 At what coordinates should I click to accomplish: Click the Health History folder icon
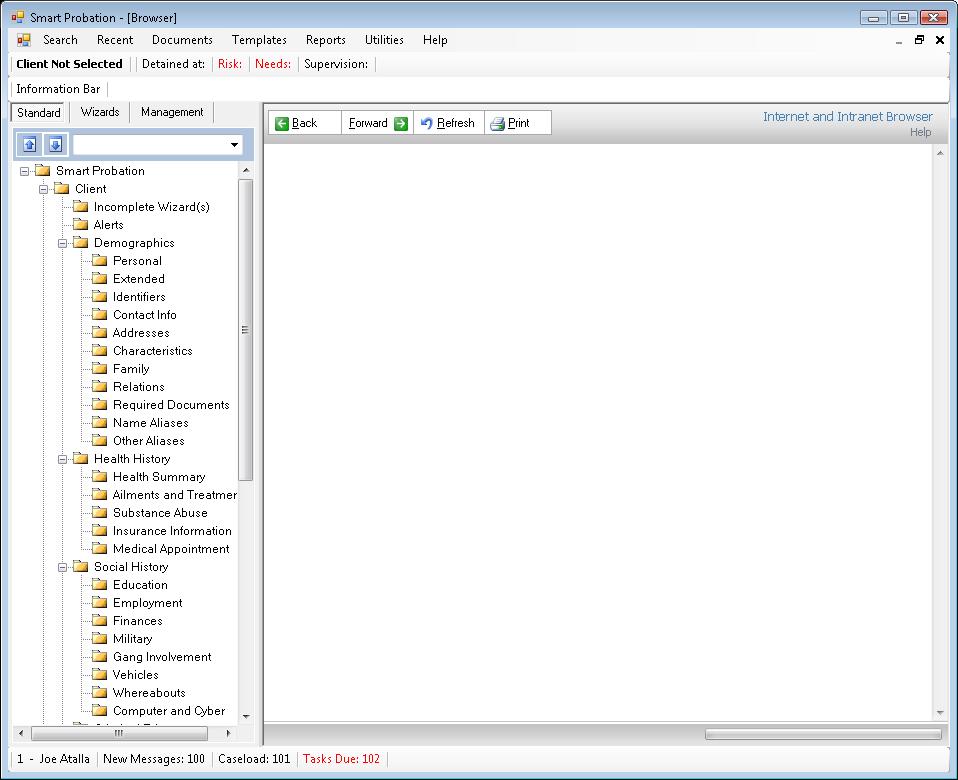(81, 458)
